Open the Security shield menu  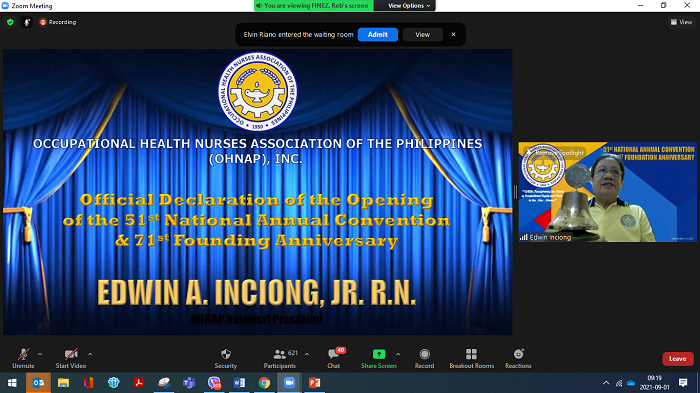coord(225,359)
